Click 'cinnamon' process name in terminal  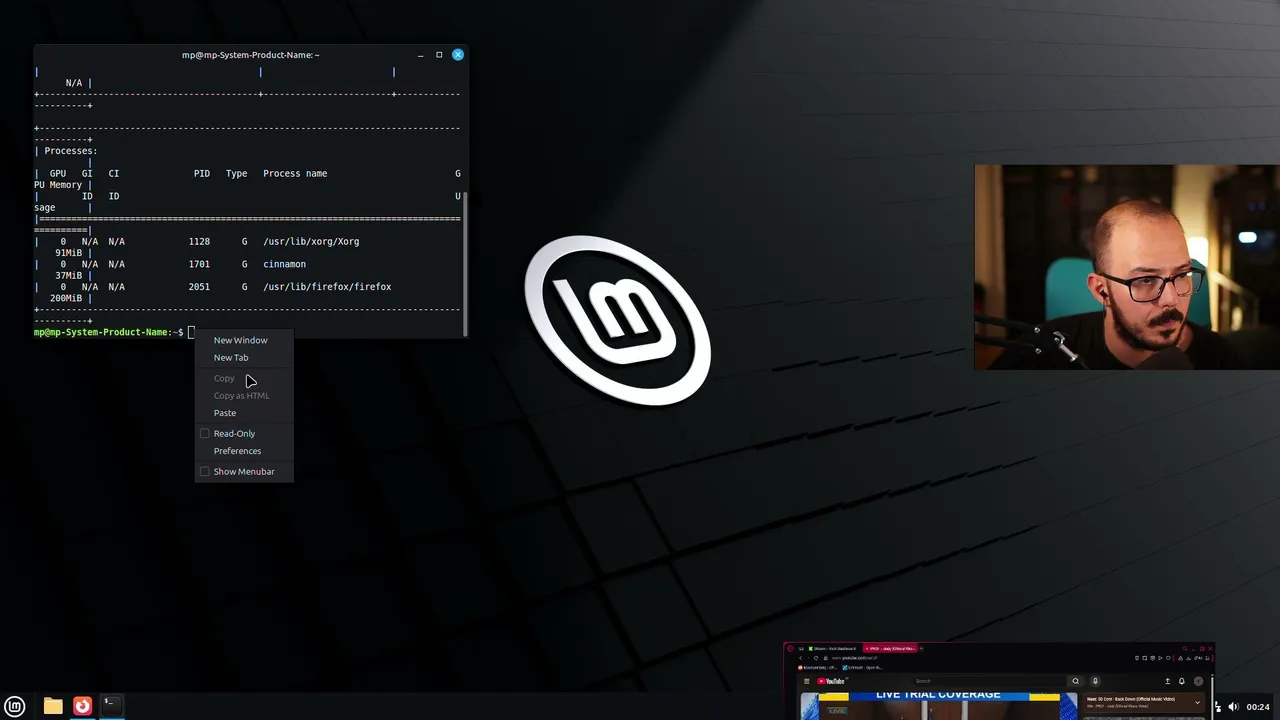coord(284,264)
